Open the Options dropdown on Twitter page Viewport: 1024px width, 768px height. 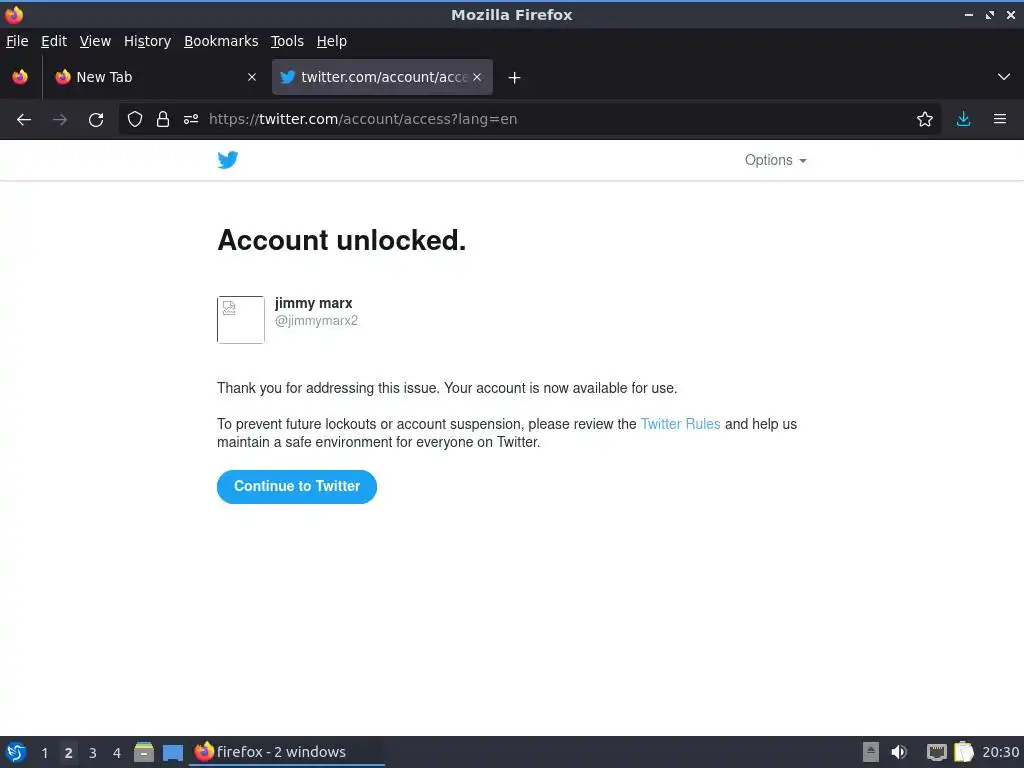pyautogui.click(x=775, y=160)
